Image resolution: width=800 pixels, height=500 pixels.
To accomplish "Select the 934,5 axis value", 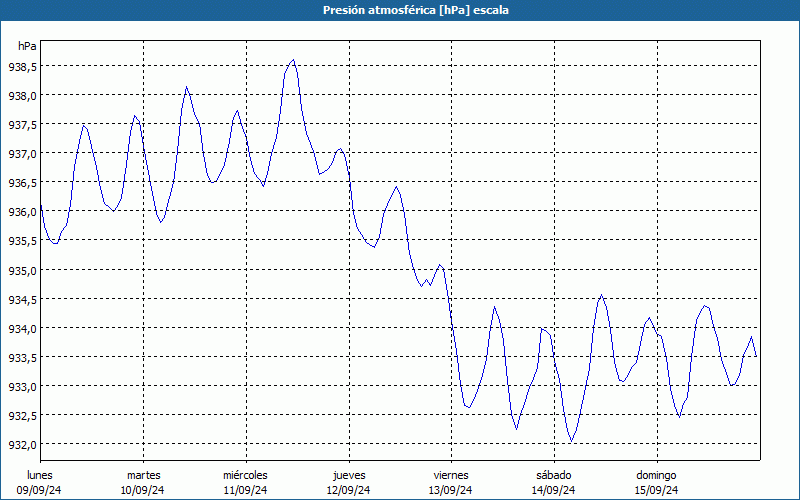I will tap(22, 299).
